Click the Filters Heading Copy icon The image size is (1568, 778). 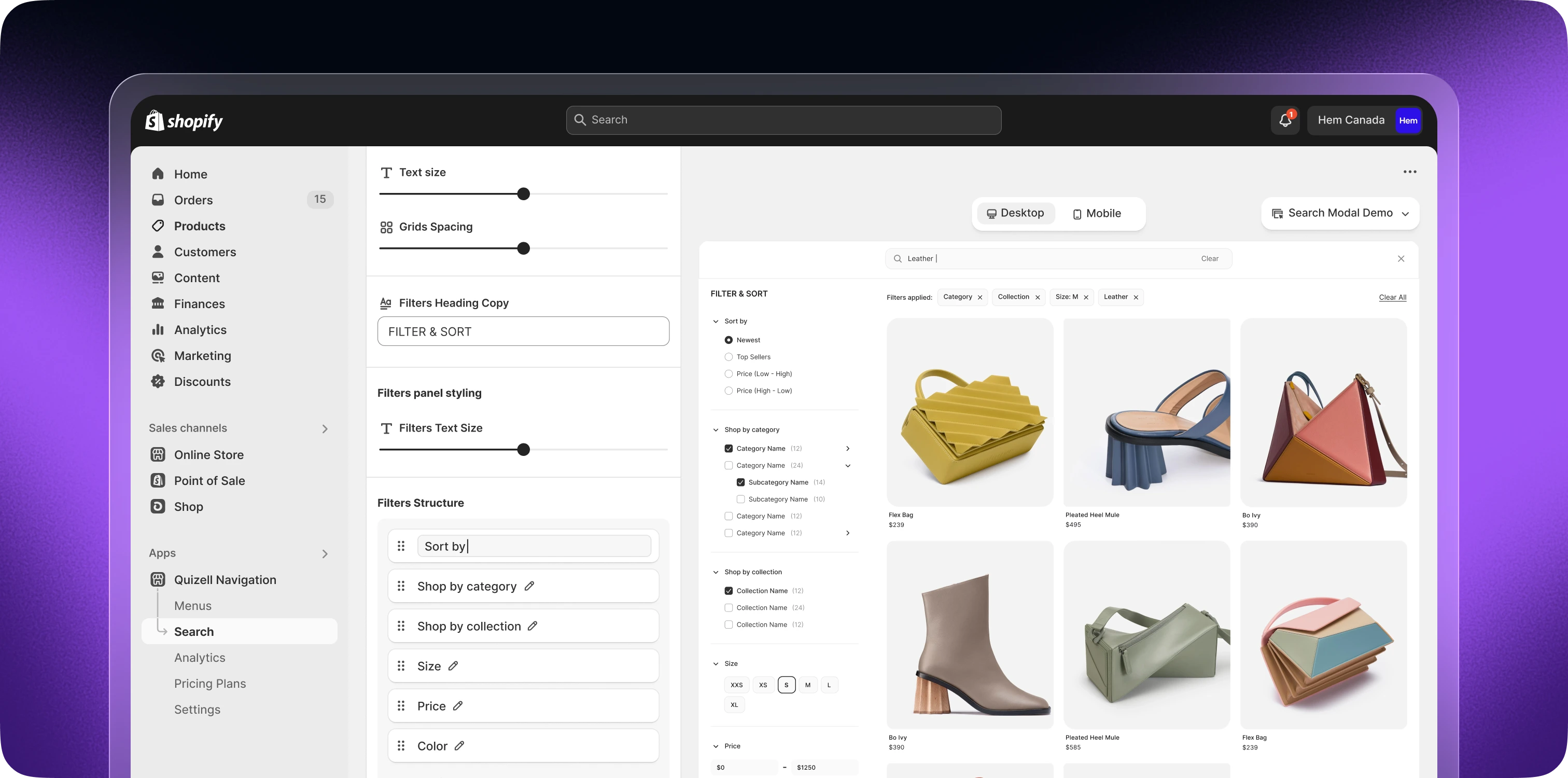386,303
